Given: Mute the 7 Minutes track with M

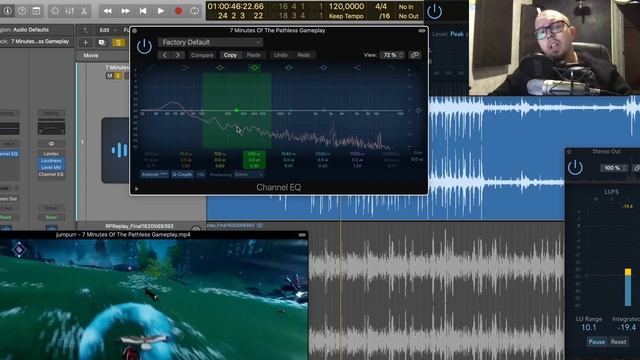Looking at the screenshot, I should 109,76.
